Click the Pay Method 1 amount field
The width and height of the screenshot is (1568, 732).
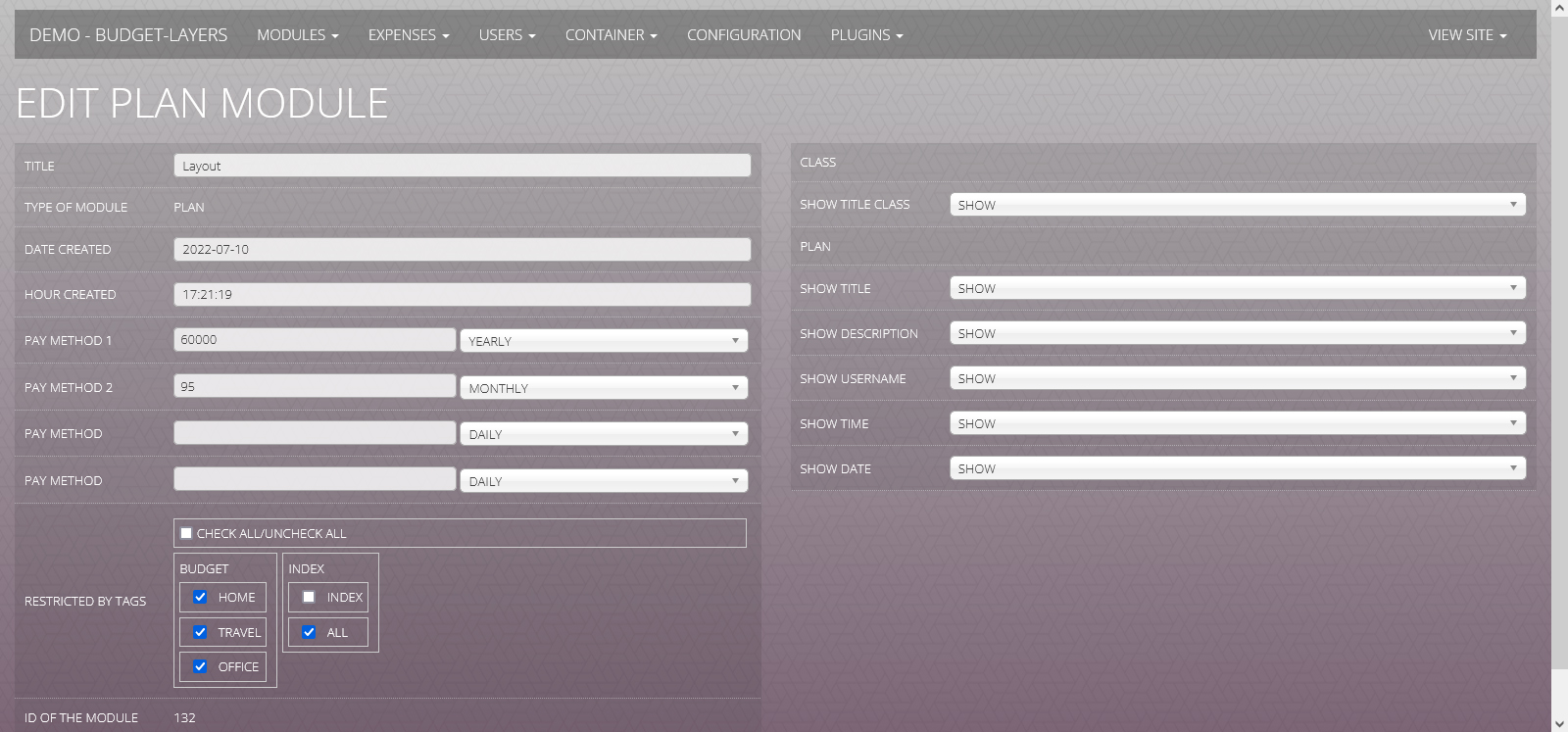point(315,340)
